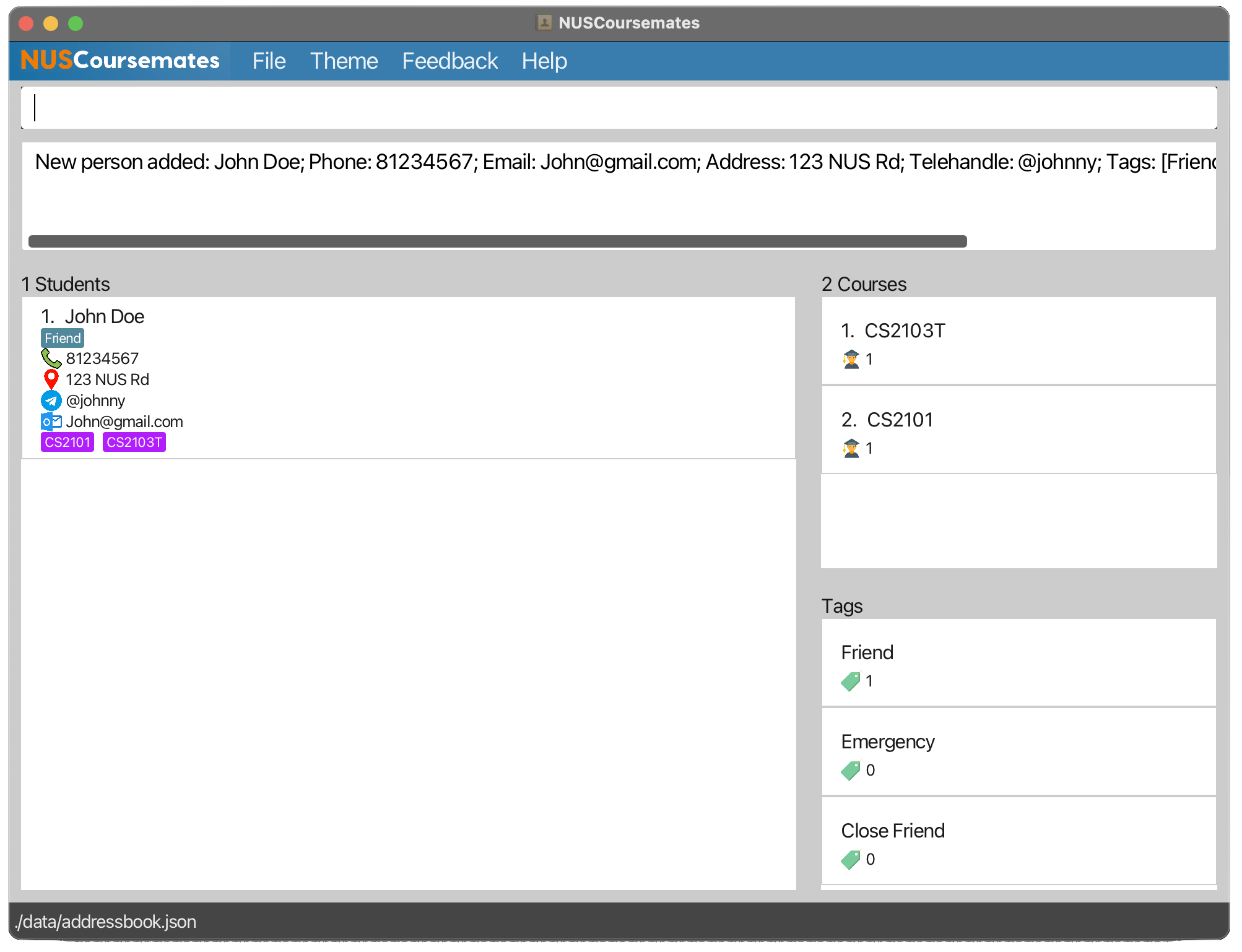The width and height of the screenshot is (1242, 952).
Task: Select the Friend entry in Tags list
Action: 1018,663
